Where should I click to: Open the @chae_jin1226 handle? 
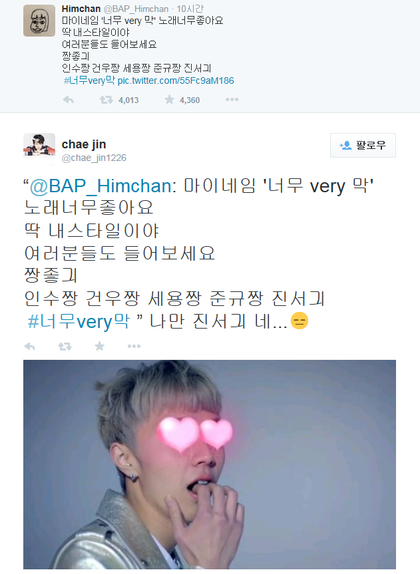pos(94,158)
